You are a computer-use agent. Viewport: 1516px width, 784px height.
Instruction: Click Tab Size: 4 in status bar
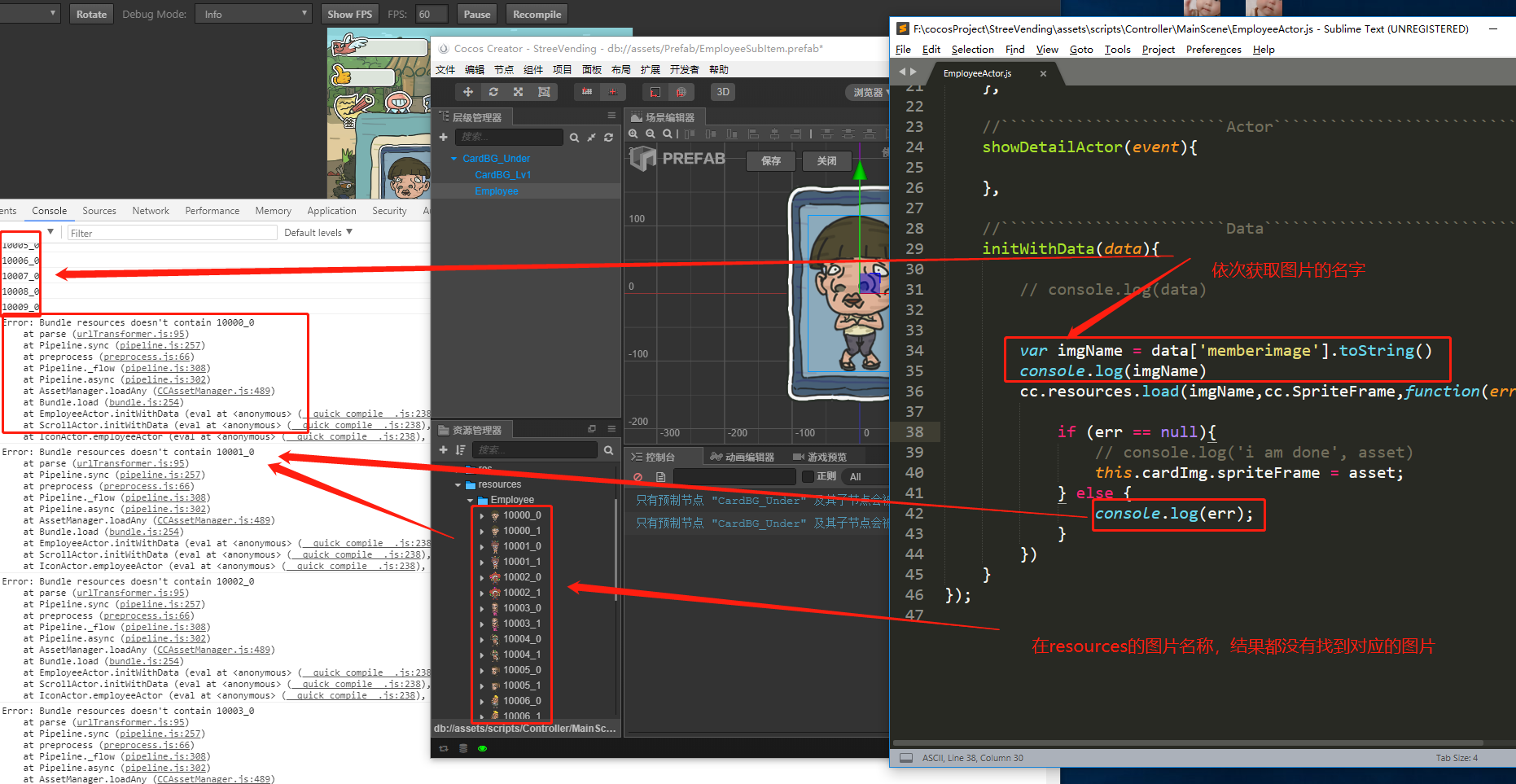[x=1457, y=758]
